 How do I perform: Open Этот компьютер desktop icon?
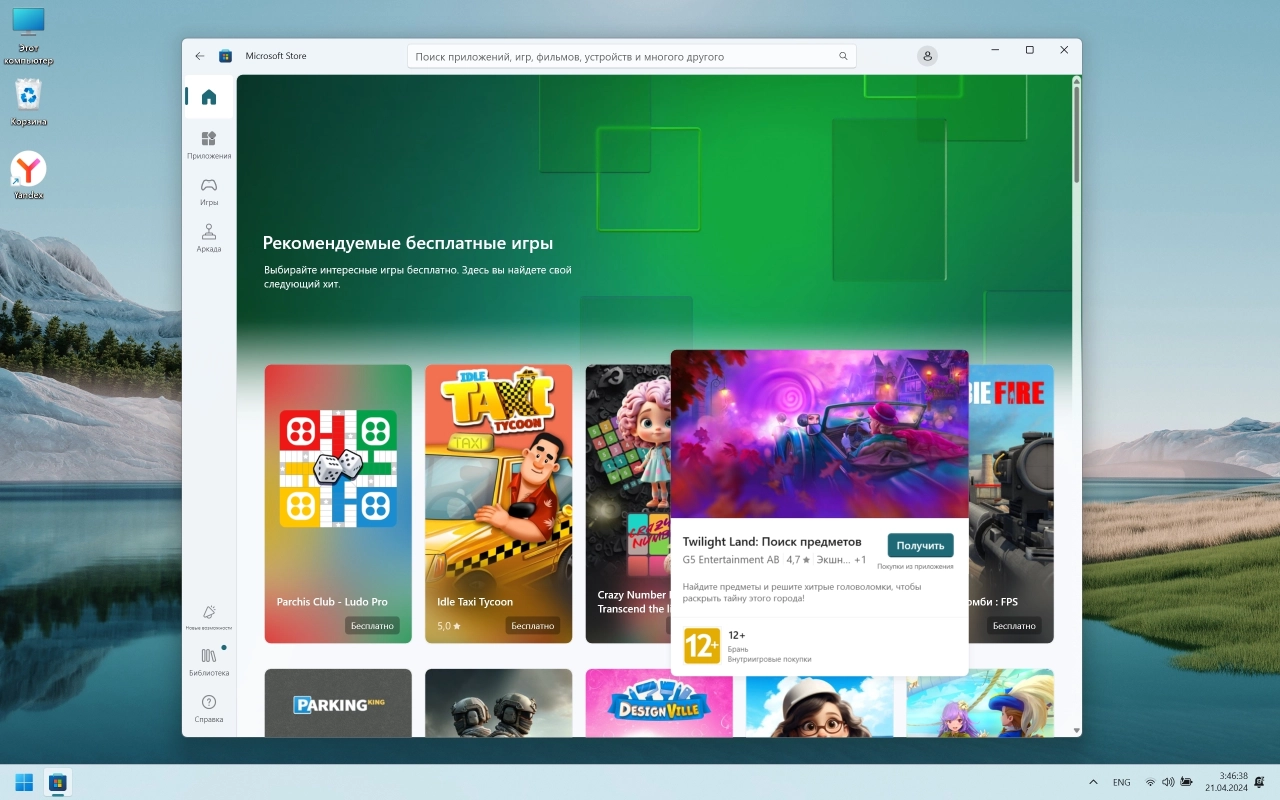point(28,36)
